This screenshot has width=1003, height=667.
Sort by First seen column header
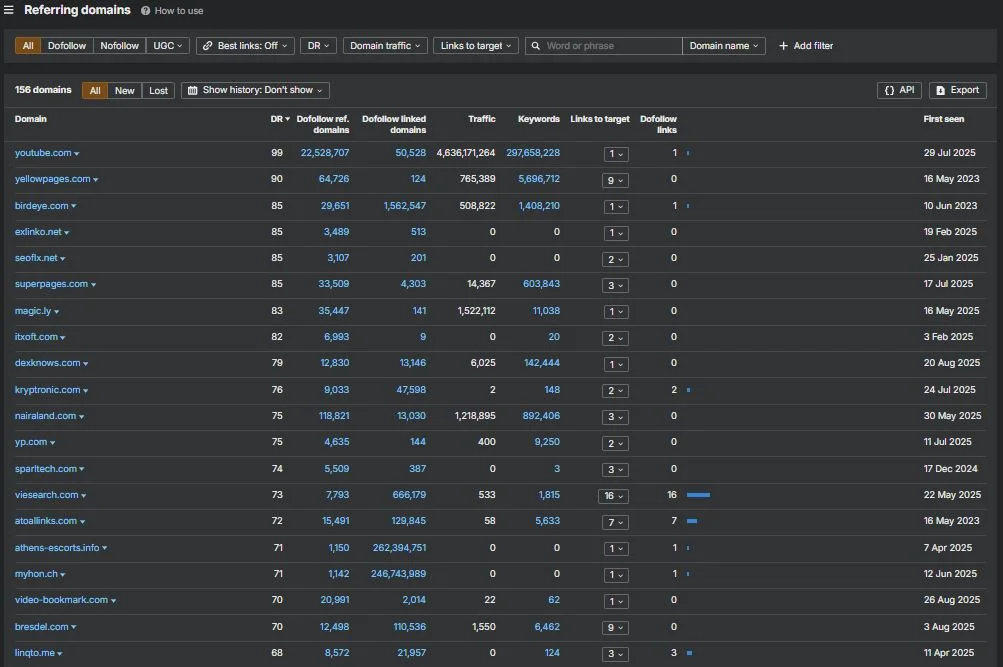[944, 119]
